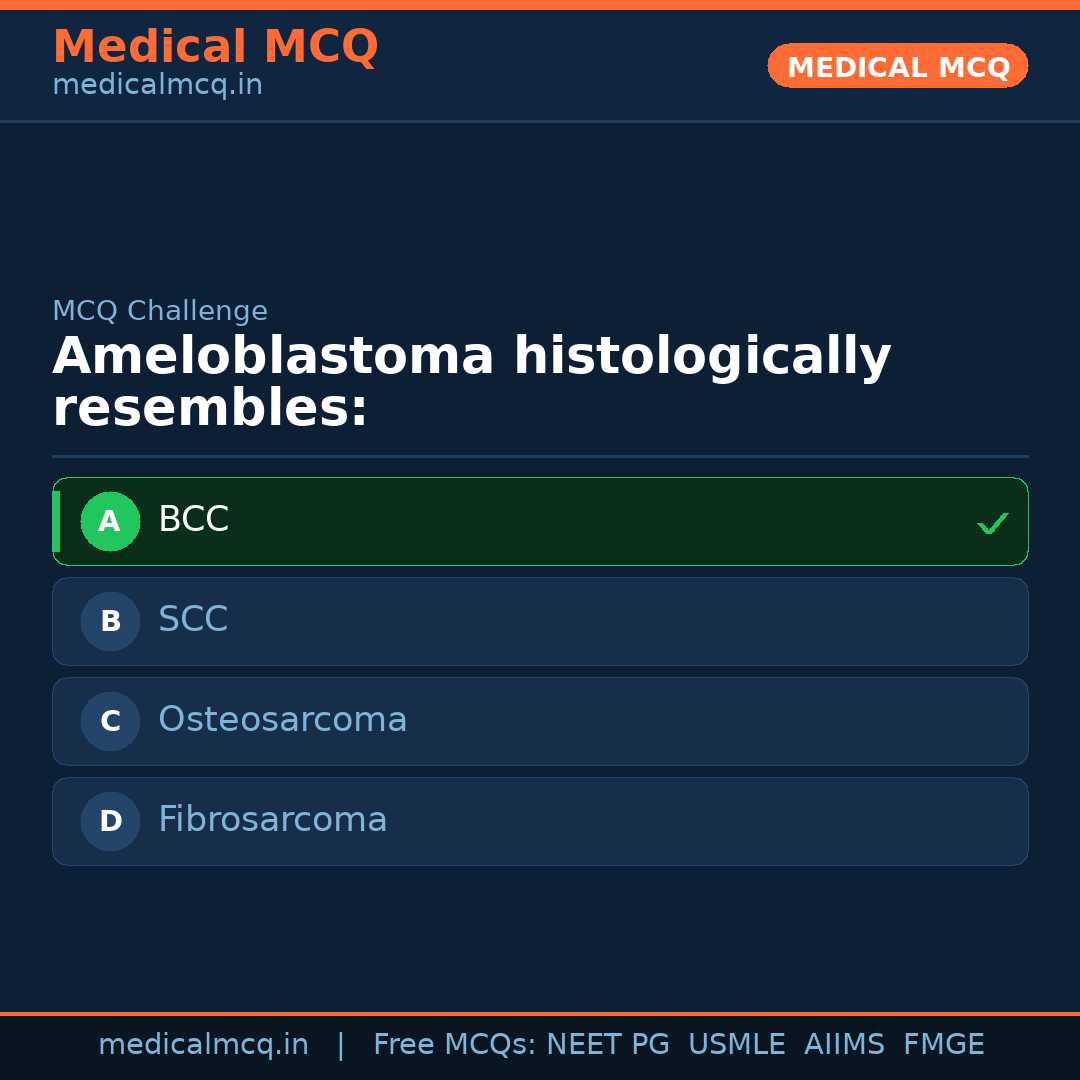Click the MCQ Challenge label
This screenshot has height=1080, width=1080.
pyautogui.click(x=160, y=311)
